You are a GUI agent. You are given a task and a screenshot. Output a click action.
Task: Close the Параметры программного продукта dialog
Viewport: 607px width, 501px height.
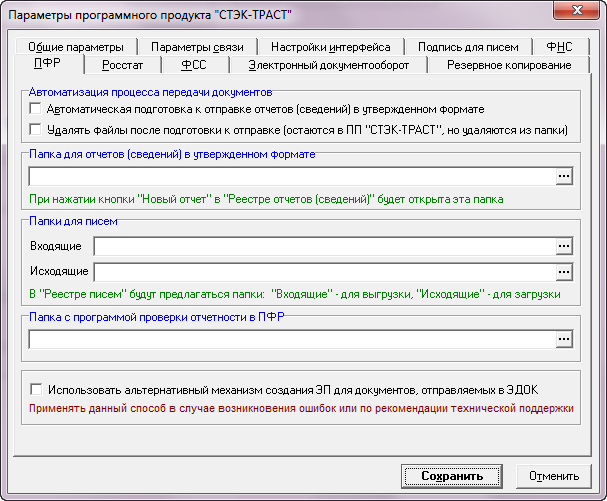pyautogui.click(x=577, y=10)
